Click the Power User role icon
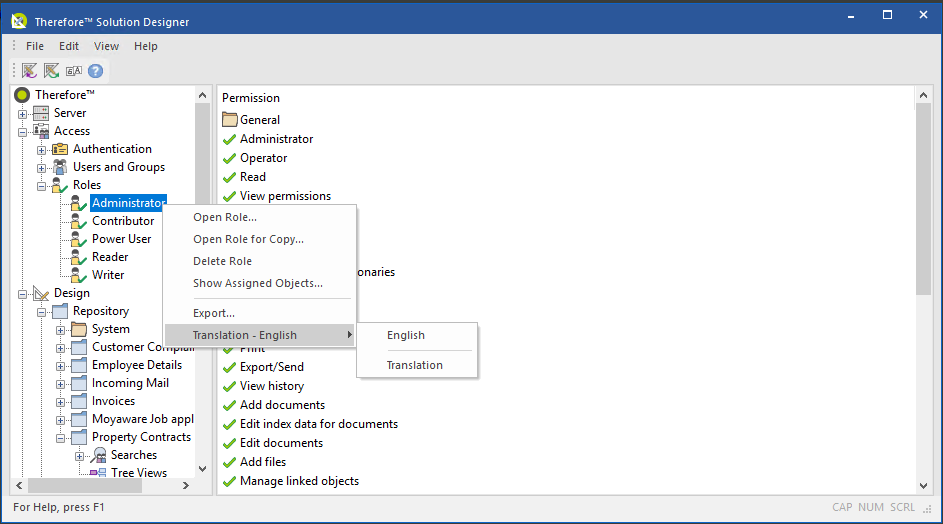The image size is (943, 524). tap(78, 239)
